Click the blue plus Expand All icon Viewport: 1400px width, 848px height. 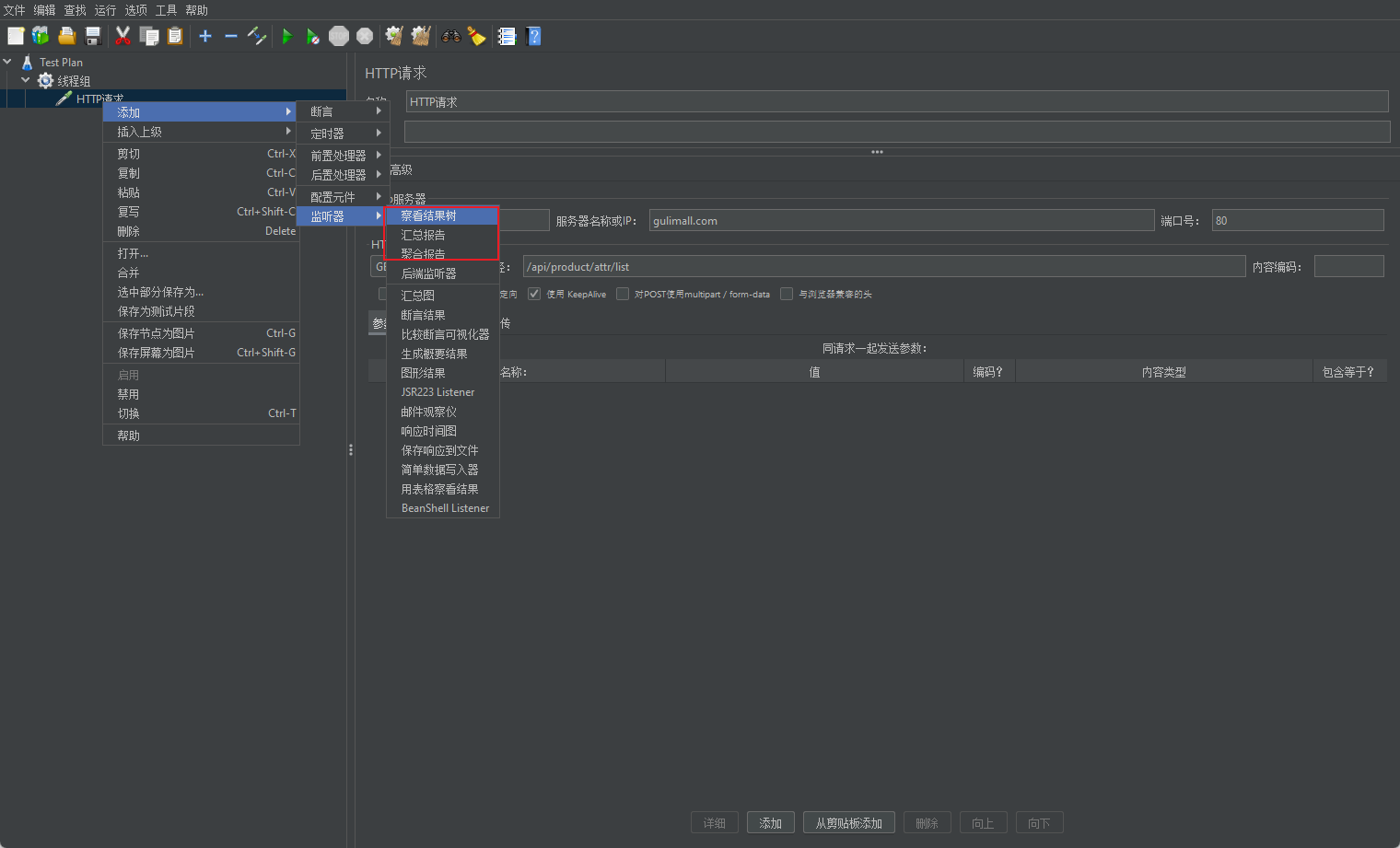205,36
